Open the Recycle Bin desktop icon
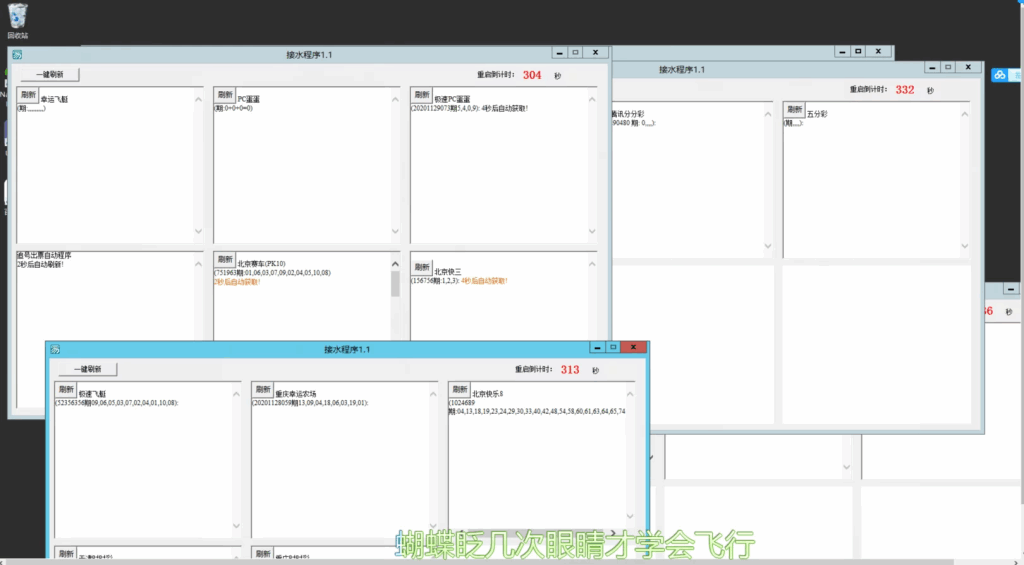The width and height of the screenshot is (1024, 565). coord(17,17)
